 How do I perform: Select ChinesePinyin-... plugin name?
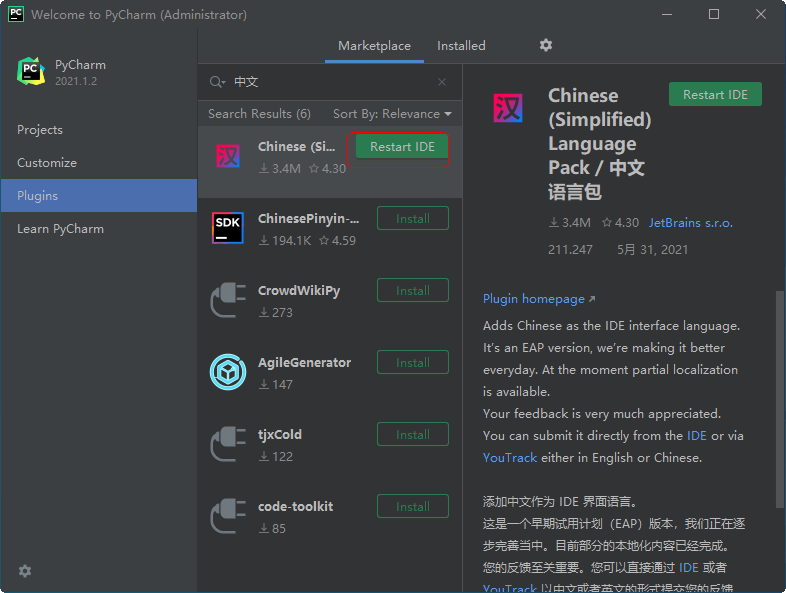point(308,219)
